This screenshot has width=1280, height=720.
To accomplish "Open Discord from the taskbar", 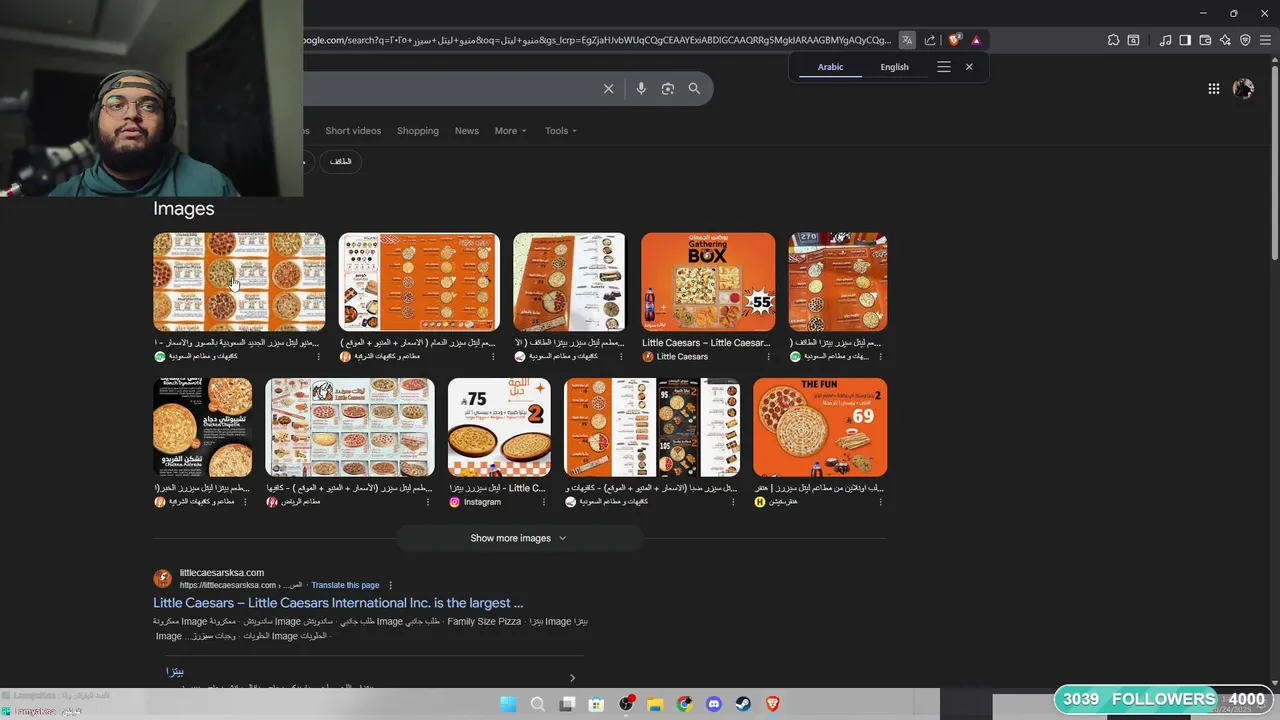I will coord(714,704).
